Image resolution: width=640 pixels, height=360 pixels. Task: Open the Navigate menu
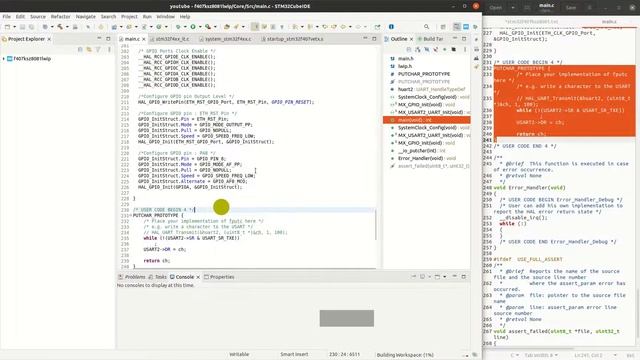(x=85, y=17)
